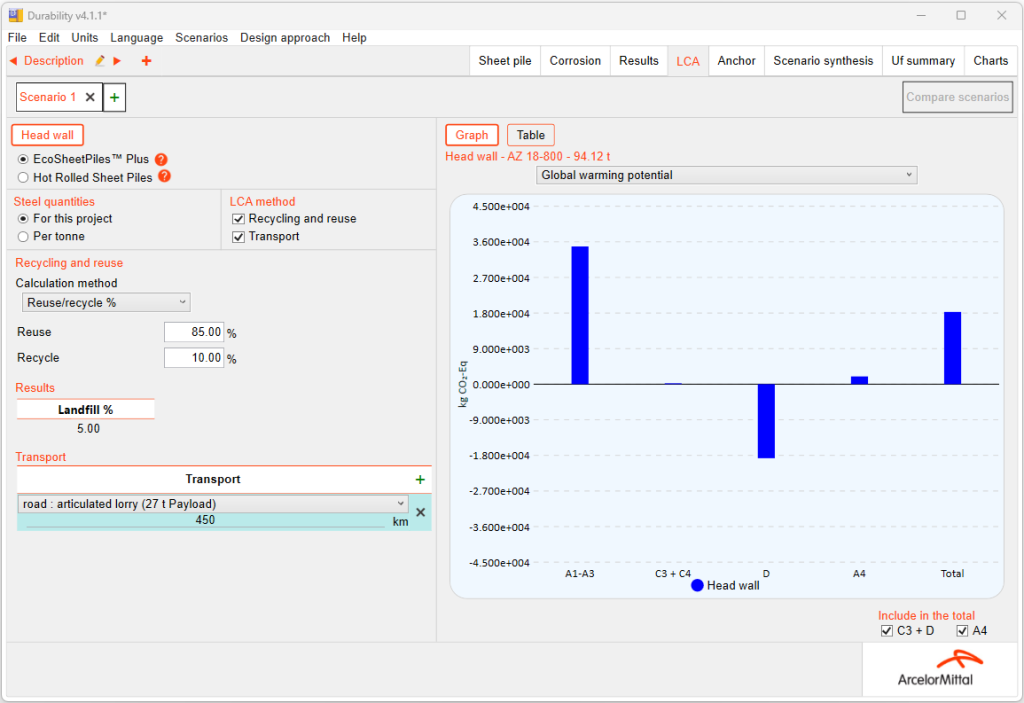Select the LCA tab
Image resolution: width=1024 pixels, height=703 pixels.
coord(688,61)
